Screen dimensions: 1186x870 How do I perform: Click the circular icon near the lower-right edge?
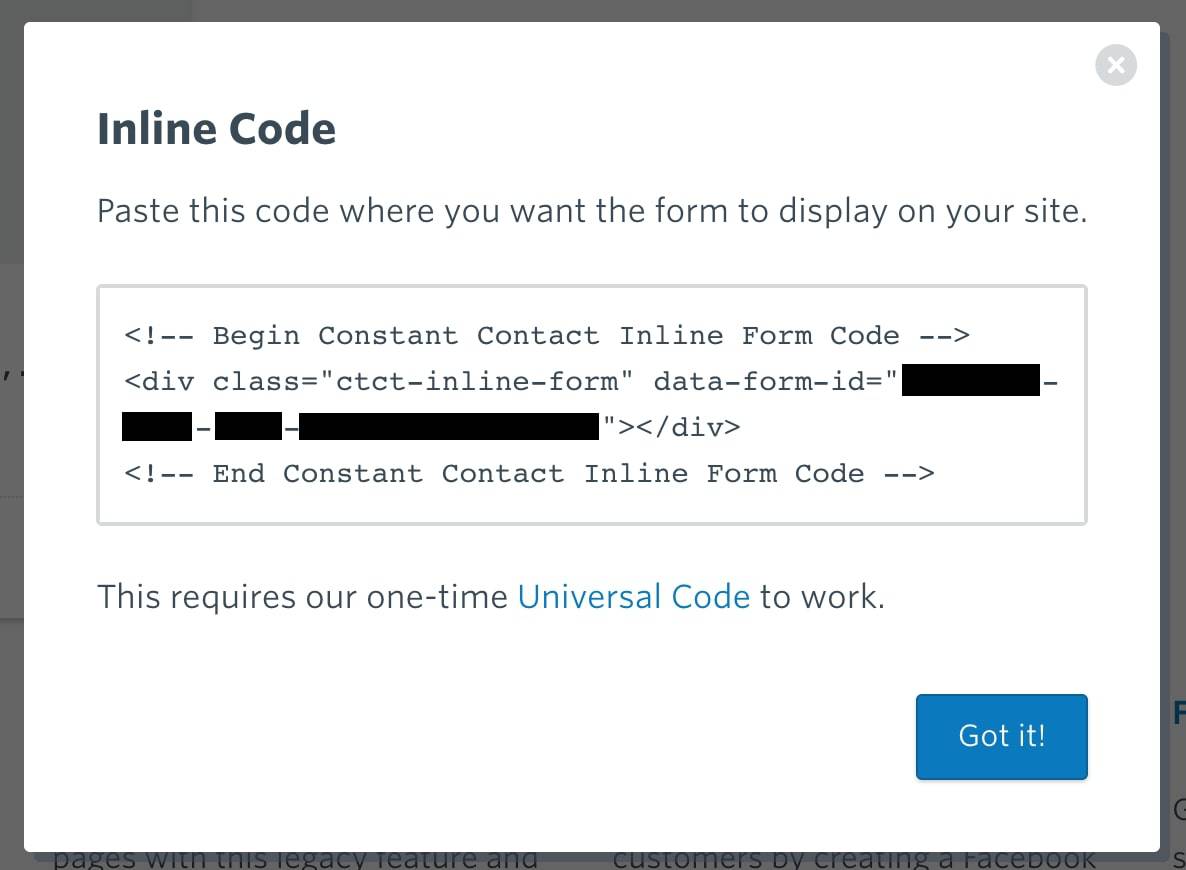coord(1180,806)
